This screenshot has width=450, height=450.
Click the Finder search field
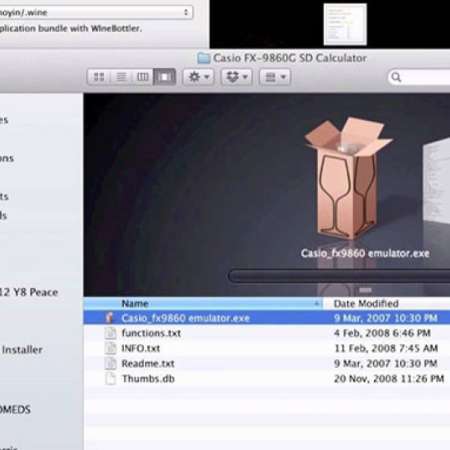pyautogui.click(x=419, y=77)
